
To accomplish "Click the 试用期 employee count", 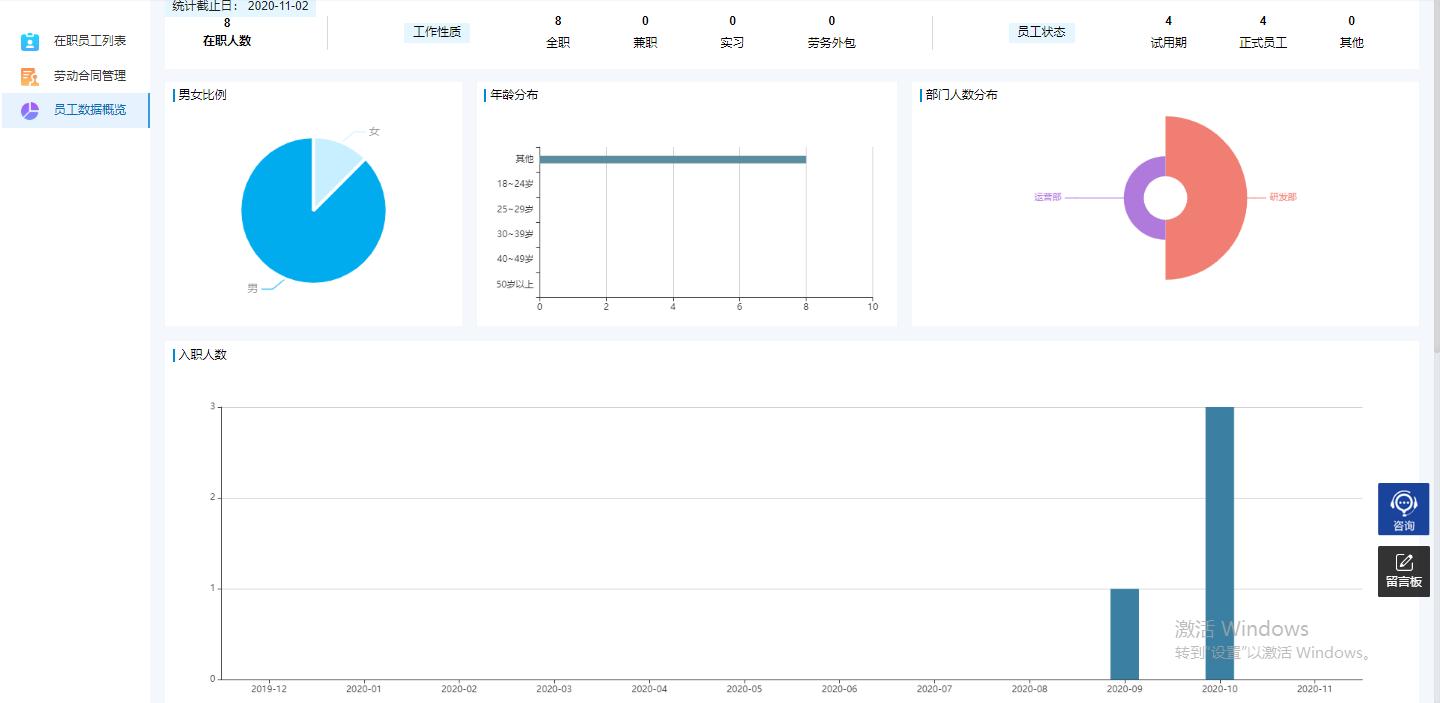I will 1168,21.
